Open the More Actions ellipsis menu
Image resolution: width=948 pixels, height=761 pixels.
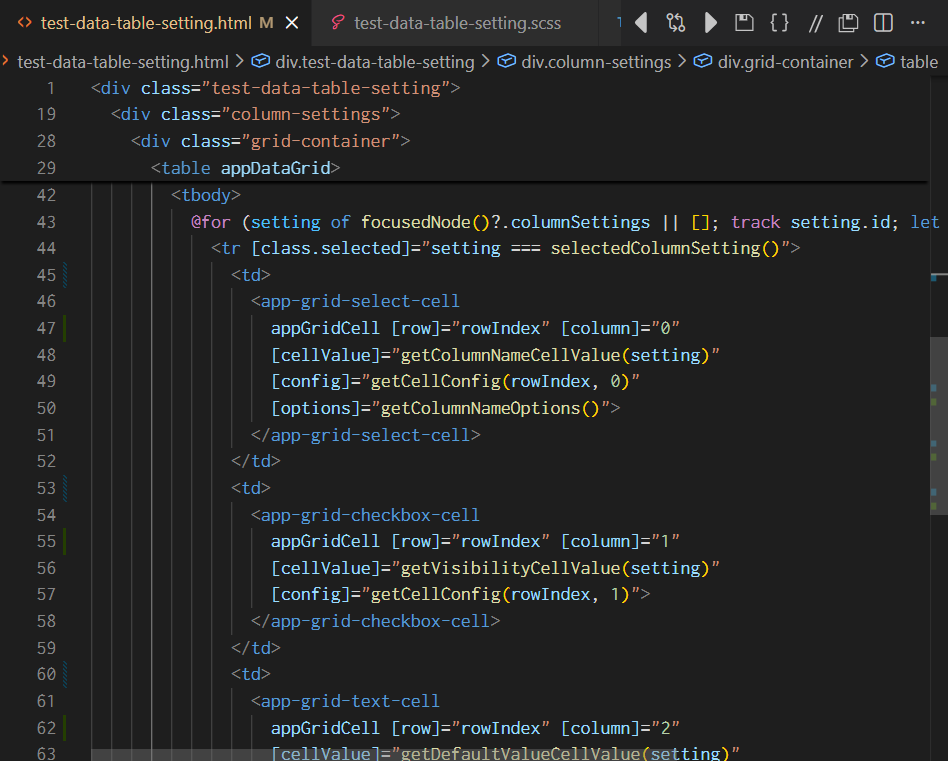[918, 23]
